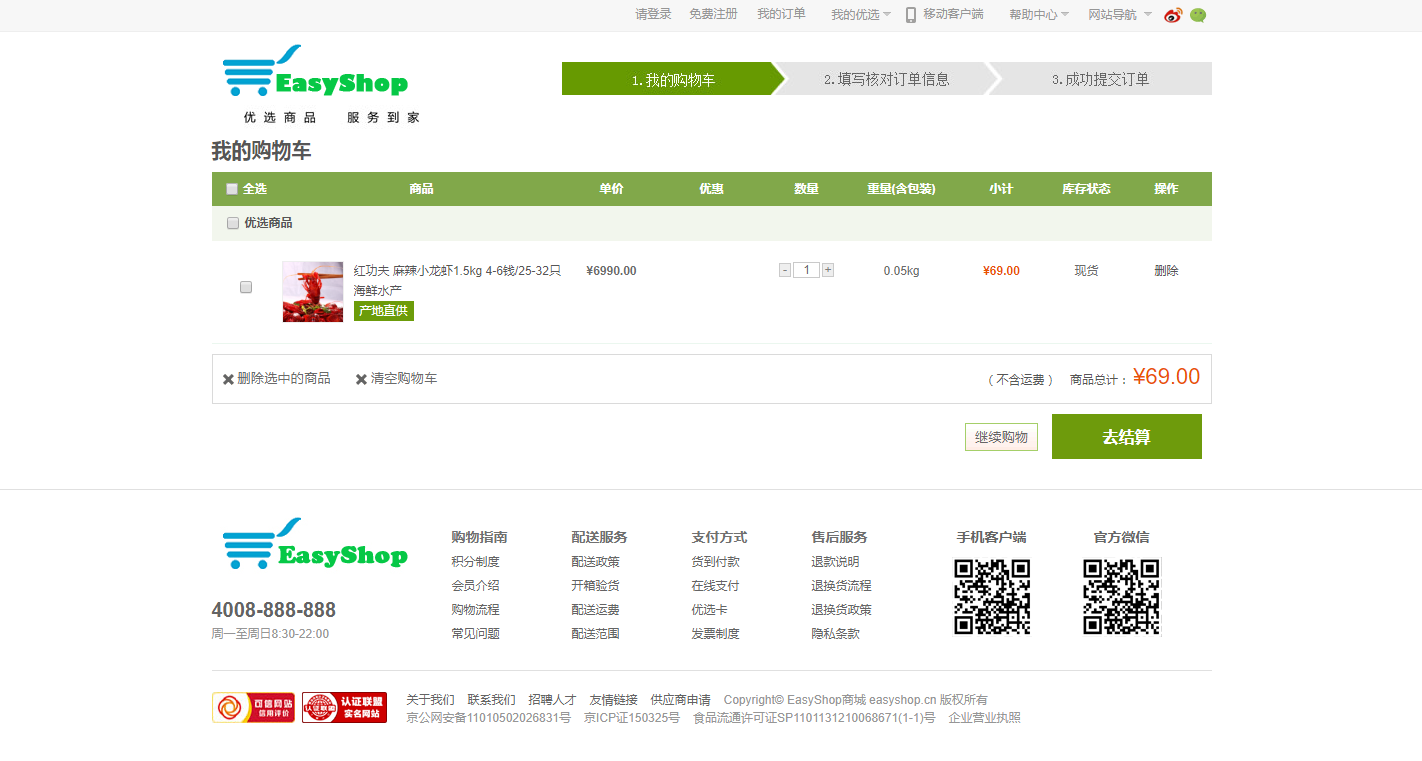Click 删除 for the crayfish item

tap(1166, 271)
